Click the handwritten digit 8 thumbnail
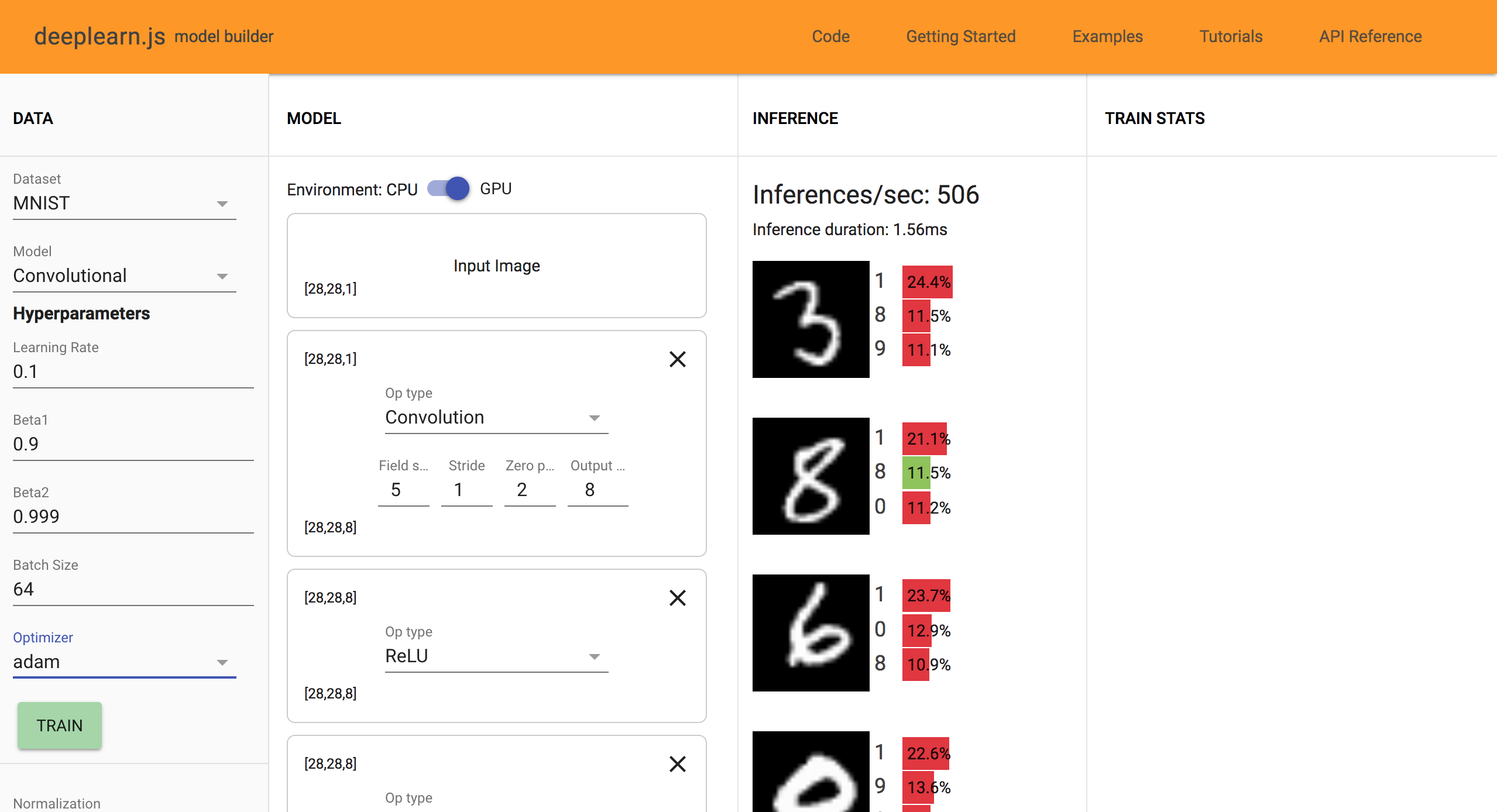Screen dimensions: 1497x812 point(811,475)
